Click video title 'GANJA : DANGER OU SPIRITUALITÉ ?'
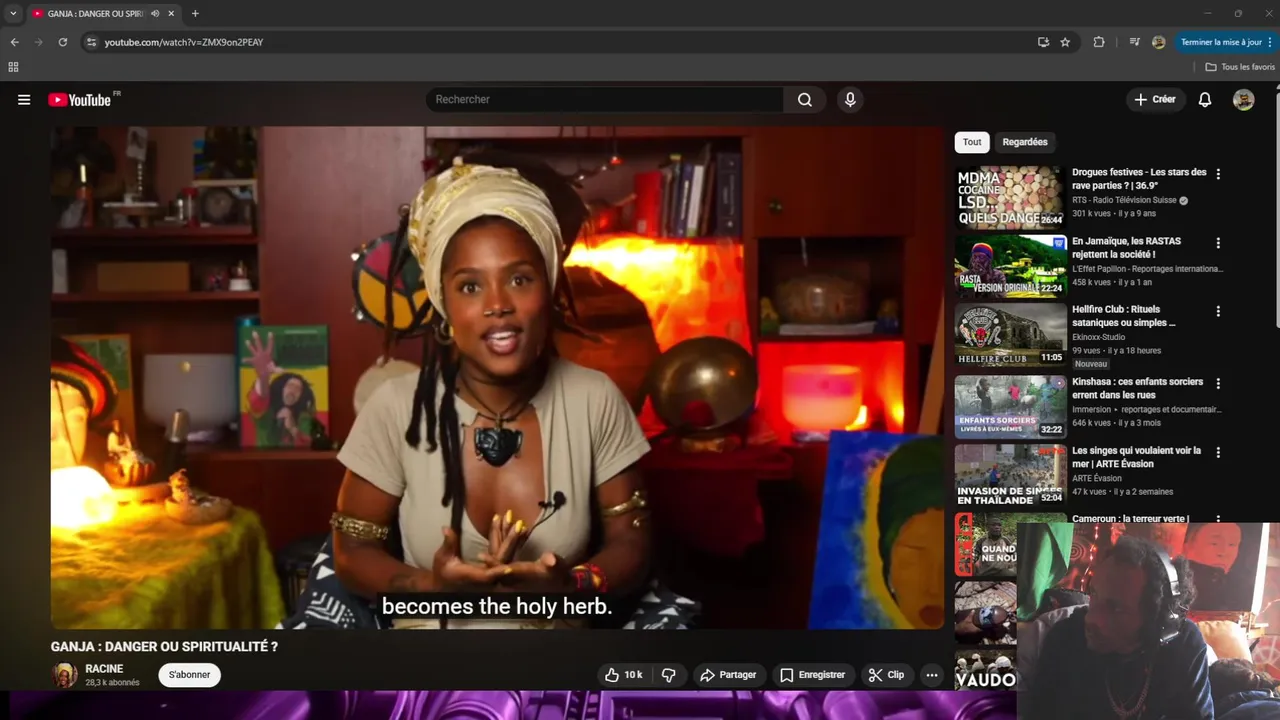The height and width of the screenshot is (720, 1280). tap(164, 647)
